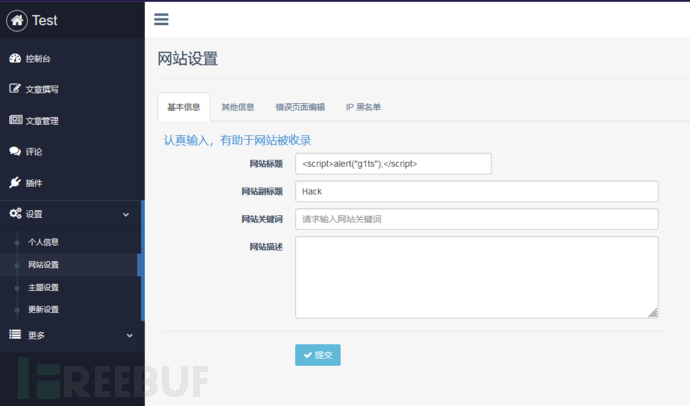
Task: Click the speech bubbles icon for 评论
Action: click(x=15, y=151)
